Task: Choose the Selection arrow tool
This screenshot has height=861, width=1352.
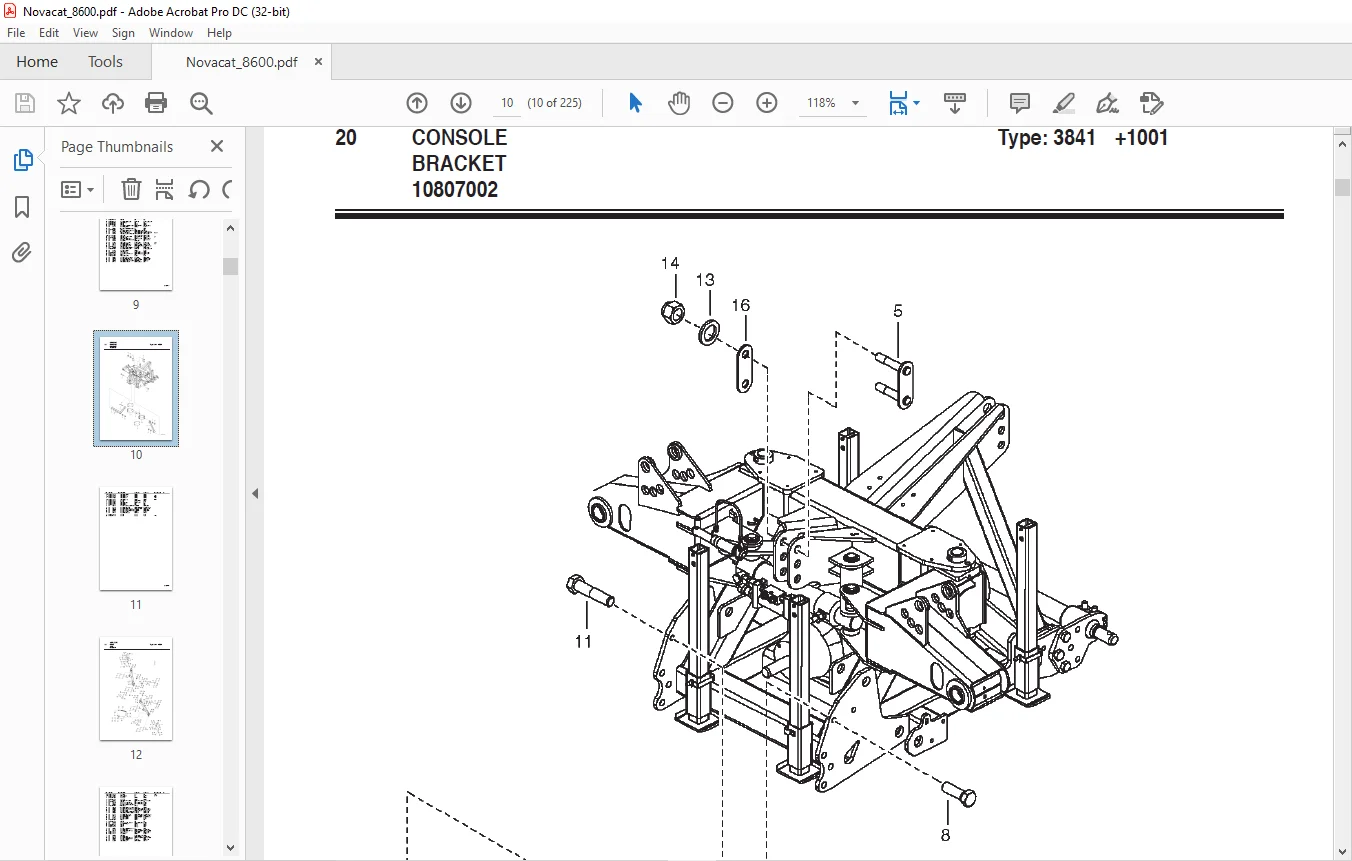Action: click(635, 103)
